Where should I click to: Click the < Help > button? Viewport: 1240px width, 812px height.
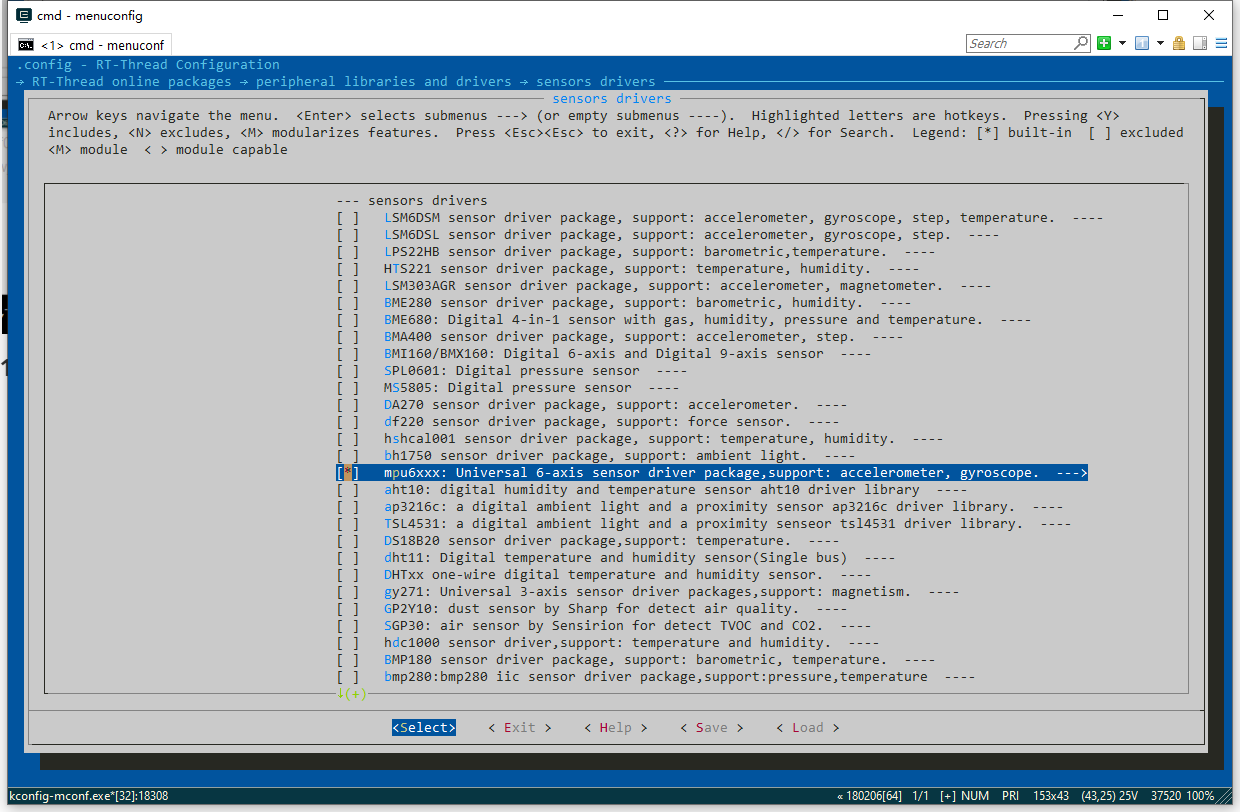616,728
